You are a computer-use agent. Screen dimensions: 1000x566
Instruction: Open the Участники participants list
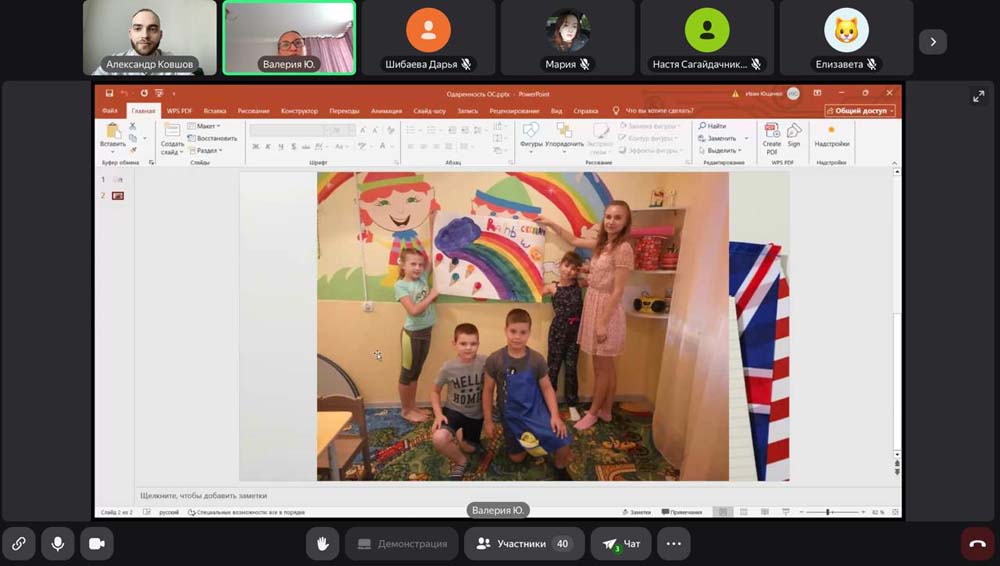click(x=522, y=544)
